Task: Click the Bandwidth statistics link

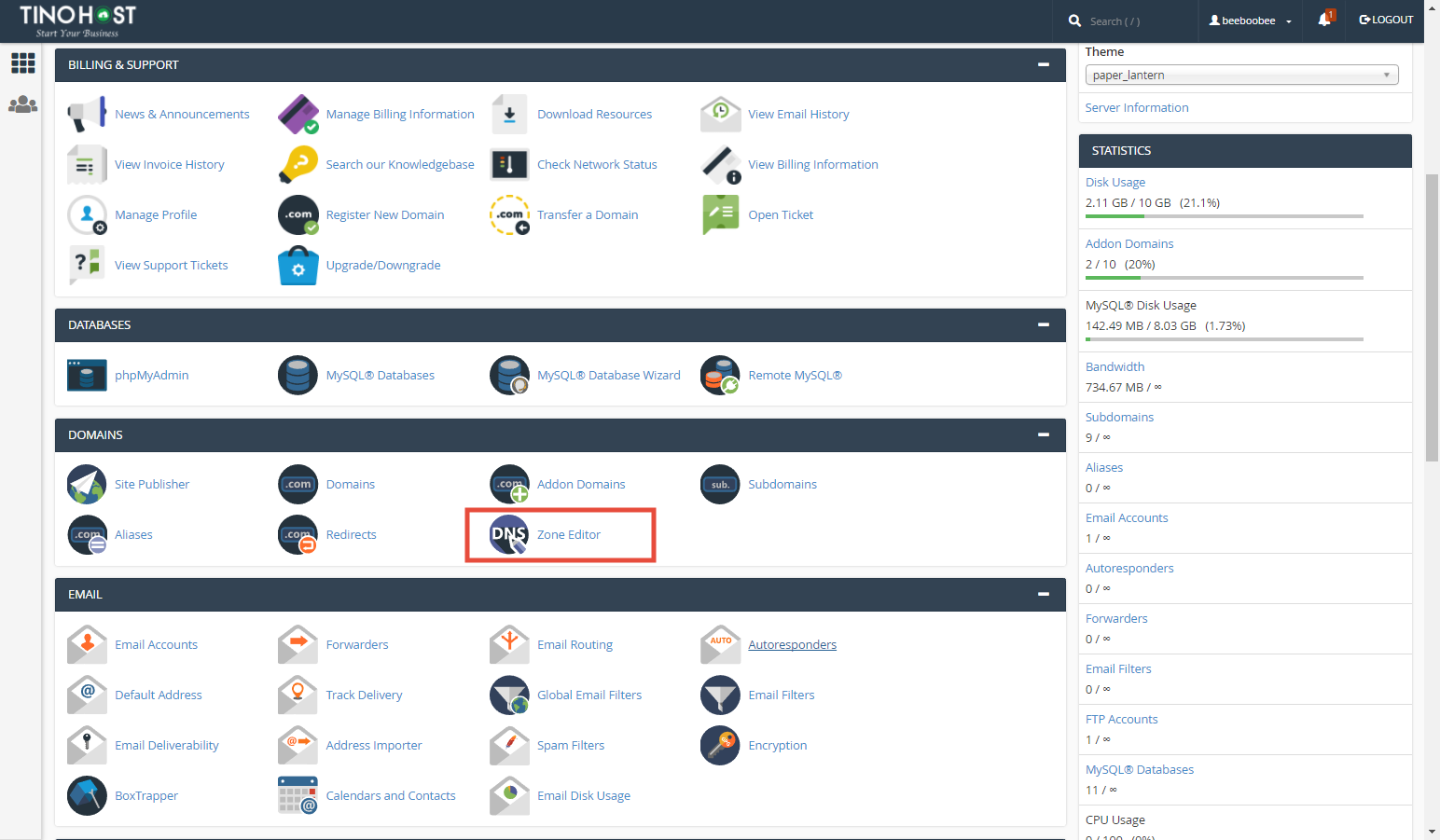Action: 1115,367
